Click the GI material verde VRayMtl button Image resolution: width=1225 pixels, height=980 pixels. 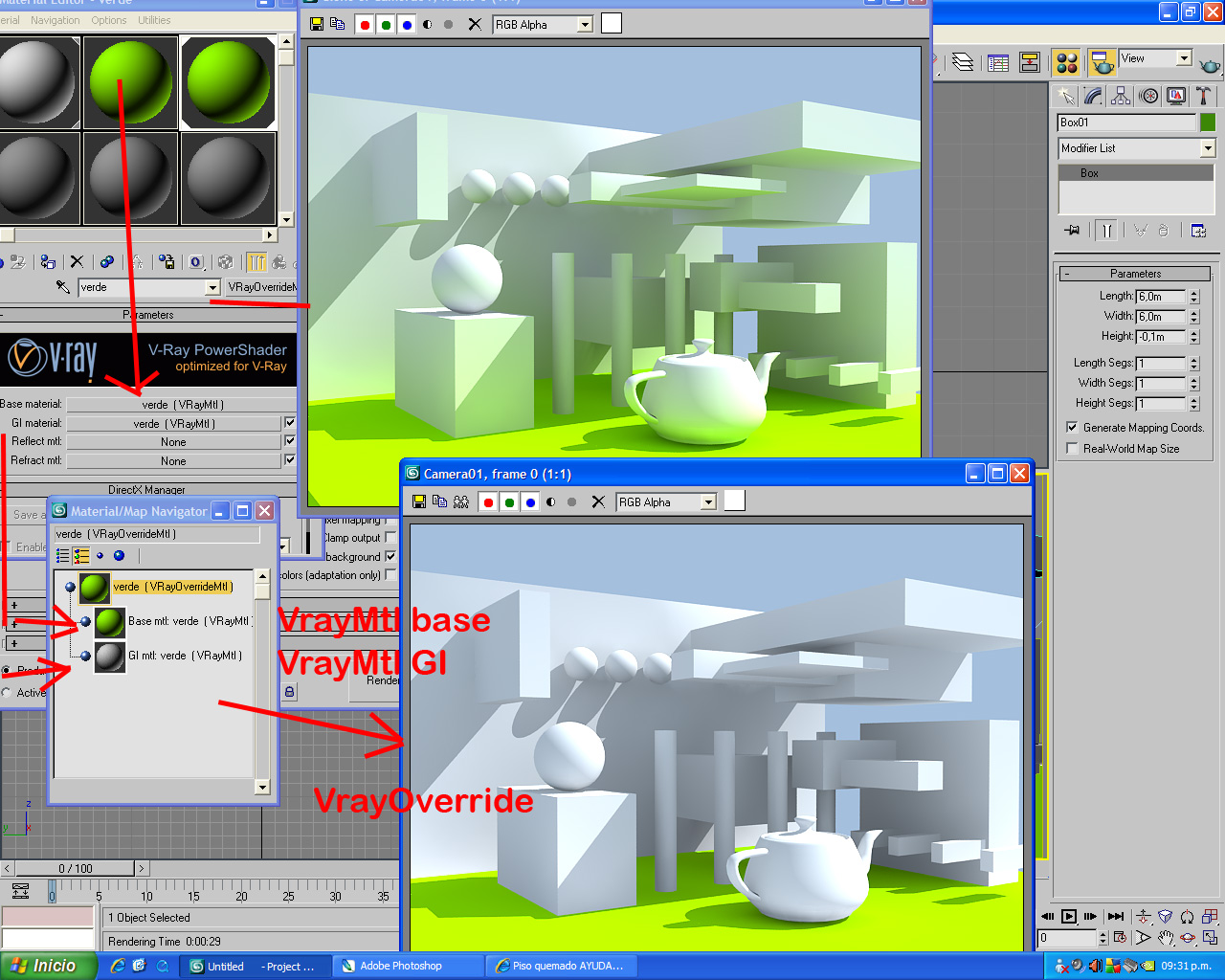tap(174, 422)
